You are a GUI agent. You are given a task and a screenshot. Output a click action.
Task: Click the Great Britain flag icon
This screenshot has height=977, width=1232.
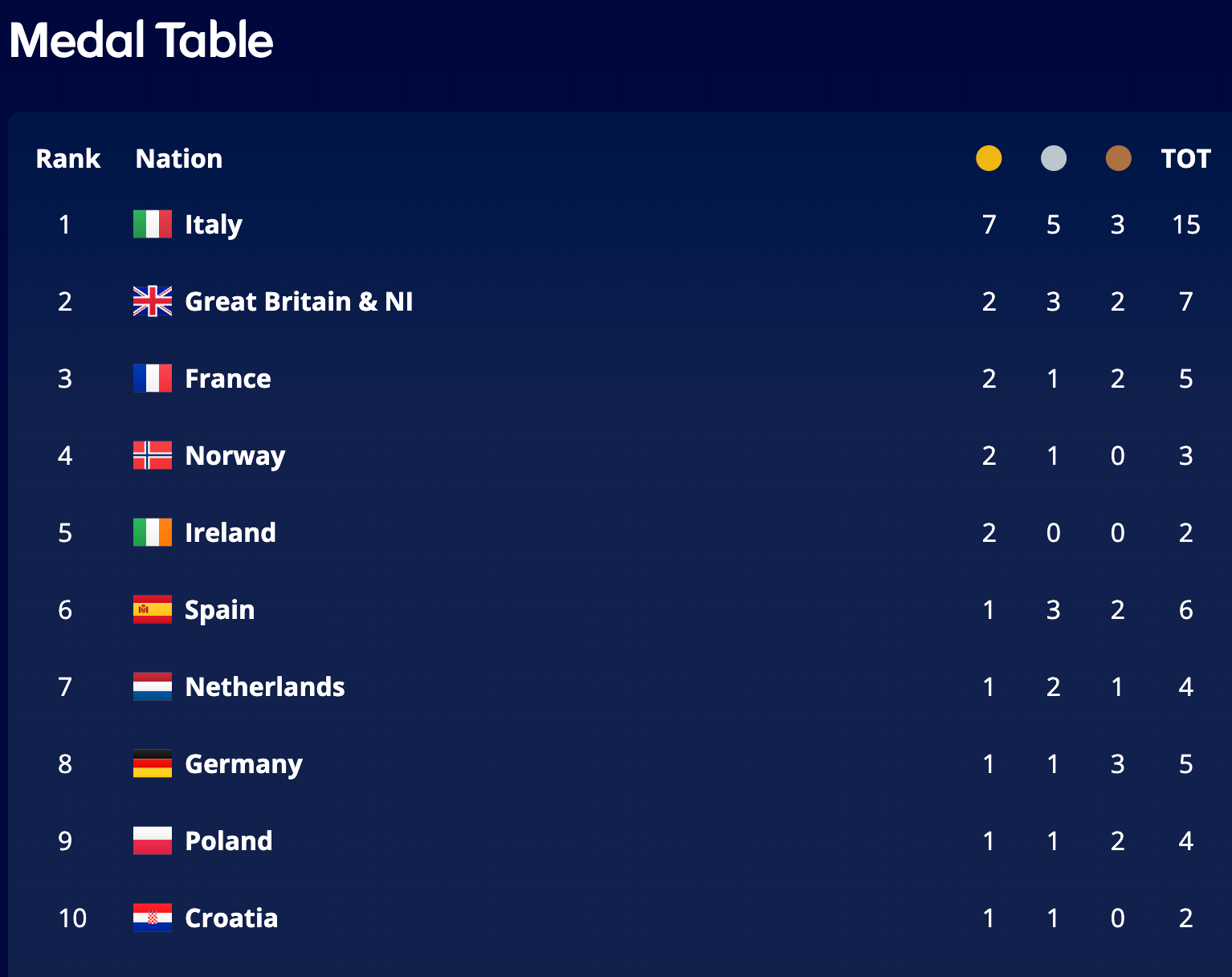pyautogui.click(x=153, y=301)
